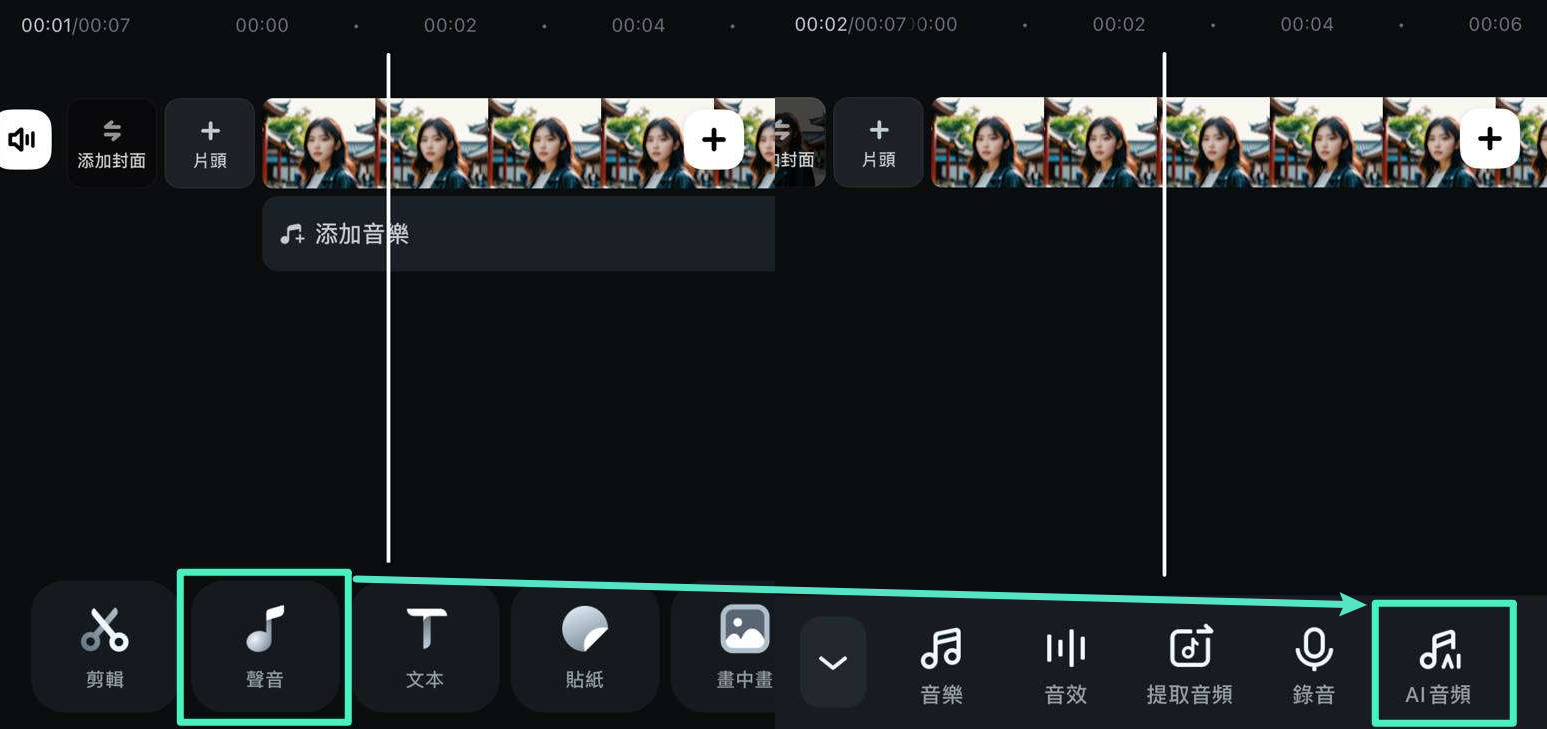Collapse the audio submenu with the down chevron
Viewport: 1547px width, 729px height.
pyautogui.click(x=833, y=662)
